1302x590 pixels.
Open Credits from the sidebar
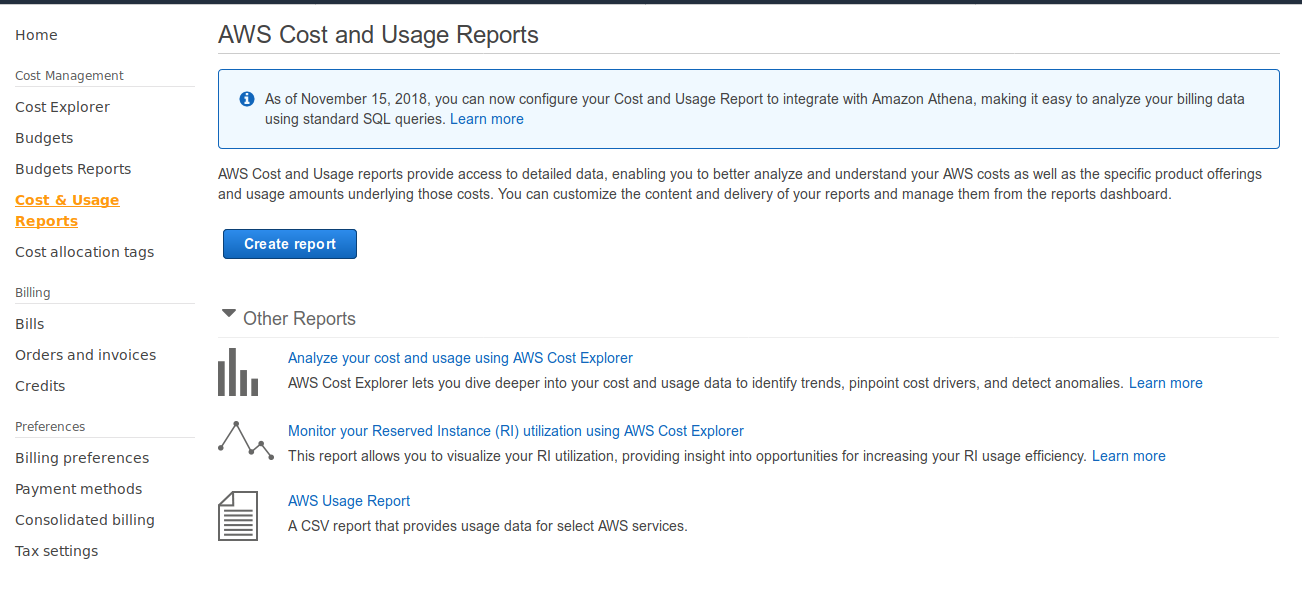coord(40,386)
